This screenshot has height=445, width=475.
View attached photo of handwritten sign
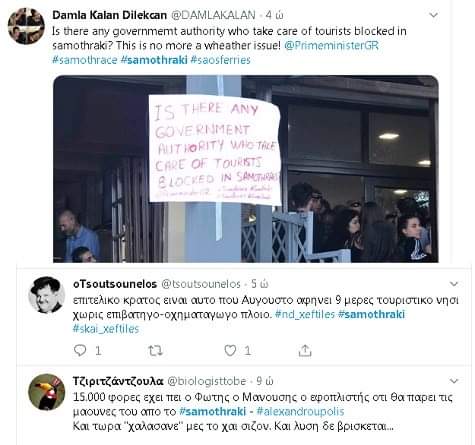(x=246, y=169)
